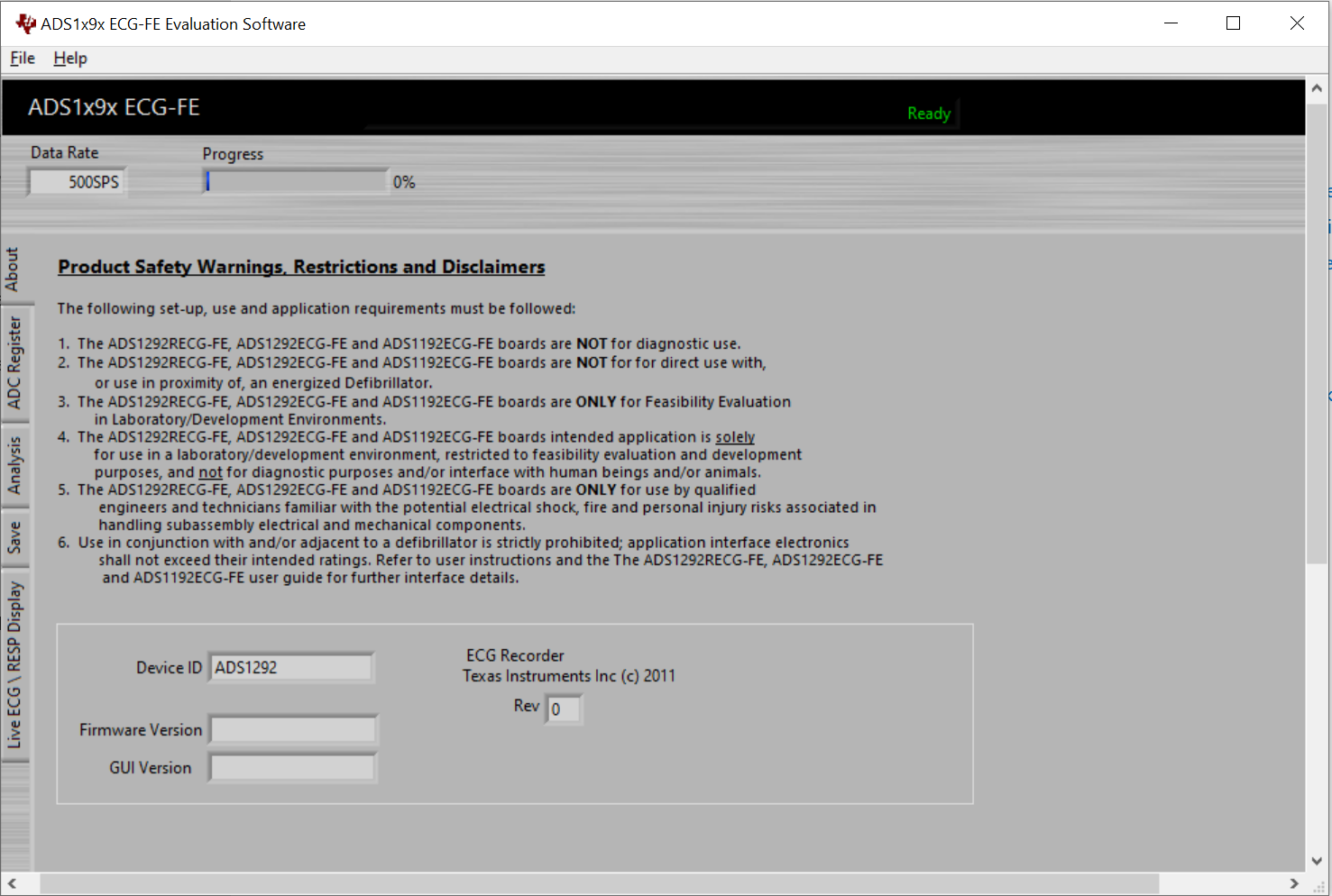This screenshot has height=896, width=1332.
Task: Open the Help menu
Action: [x=70, y=59]
